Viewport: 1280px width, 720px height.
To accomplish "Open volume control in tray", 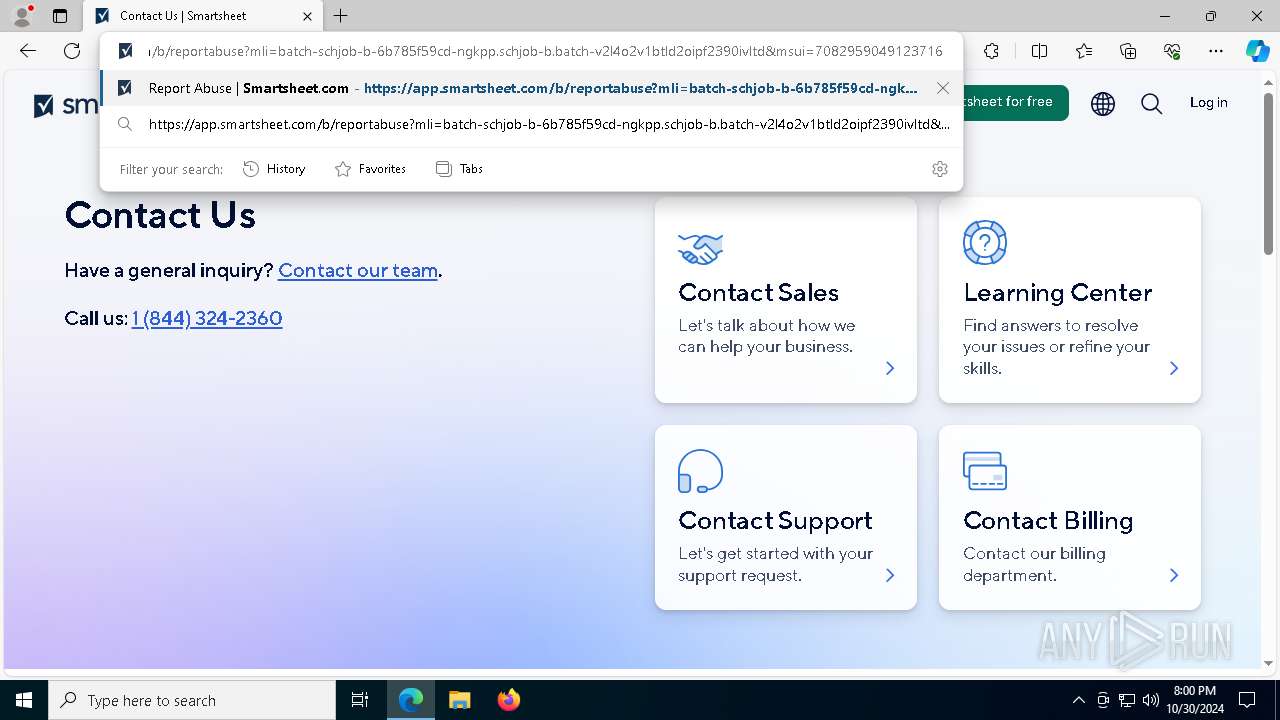I will (1151, 700).
